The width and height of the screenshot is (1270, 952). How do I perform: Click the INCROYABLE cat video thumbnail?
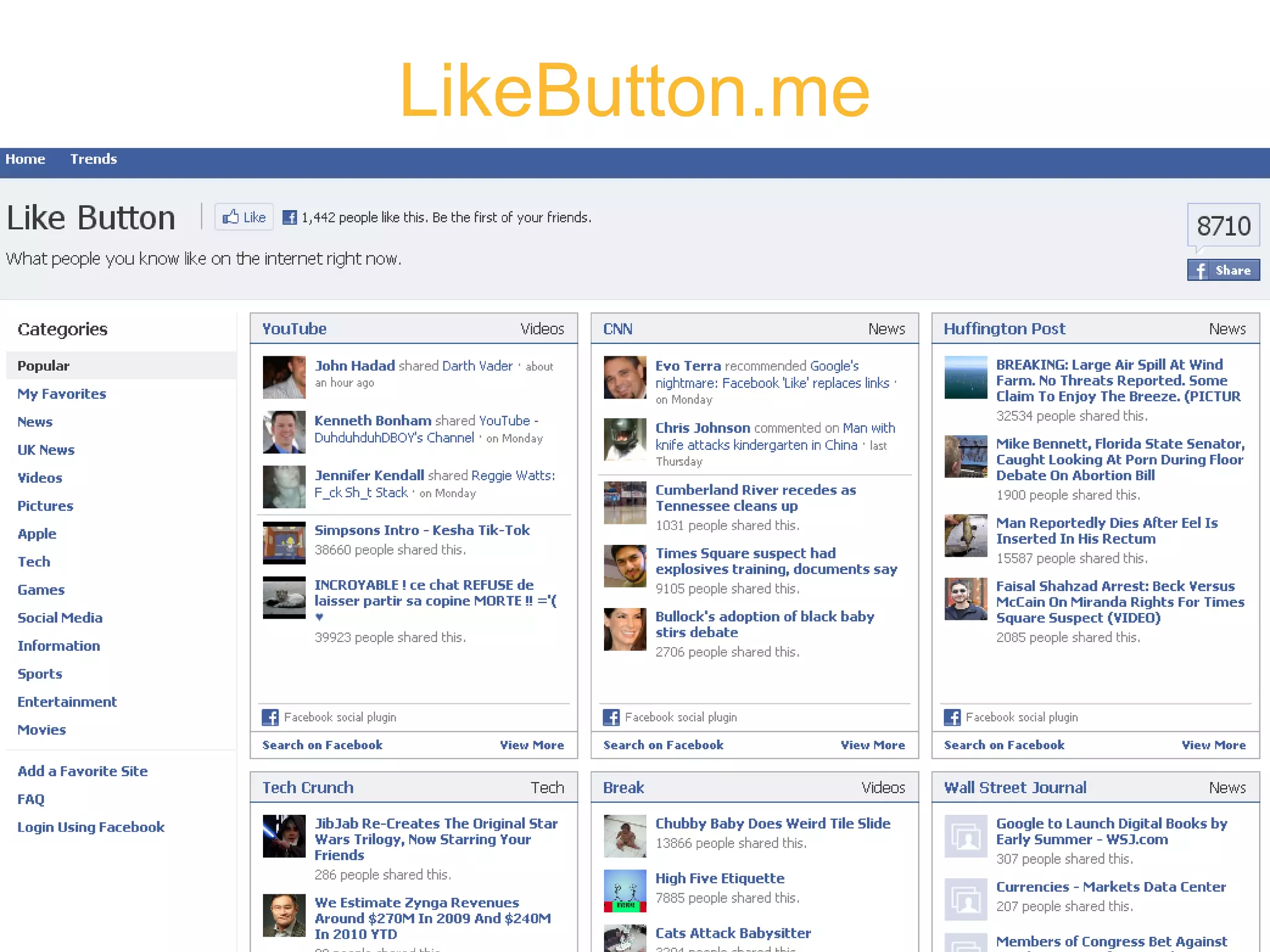284,597
